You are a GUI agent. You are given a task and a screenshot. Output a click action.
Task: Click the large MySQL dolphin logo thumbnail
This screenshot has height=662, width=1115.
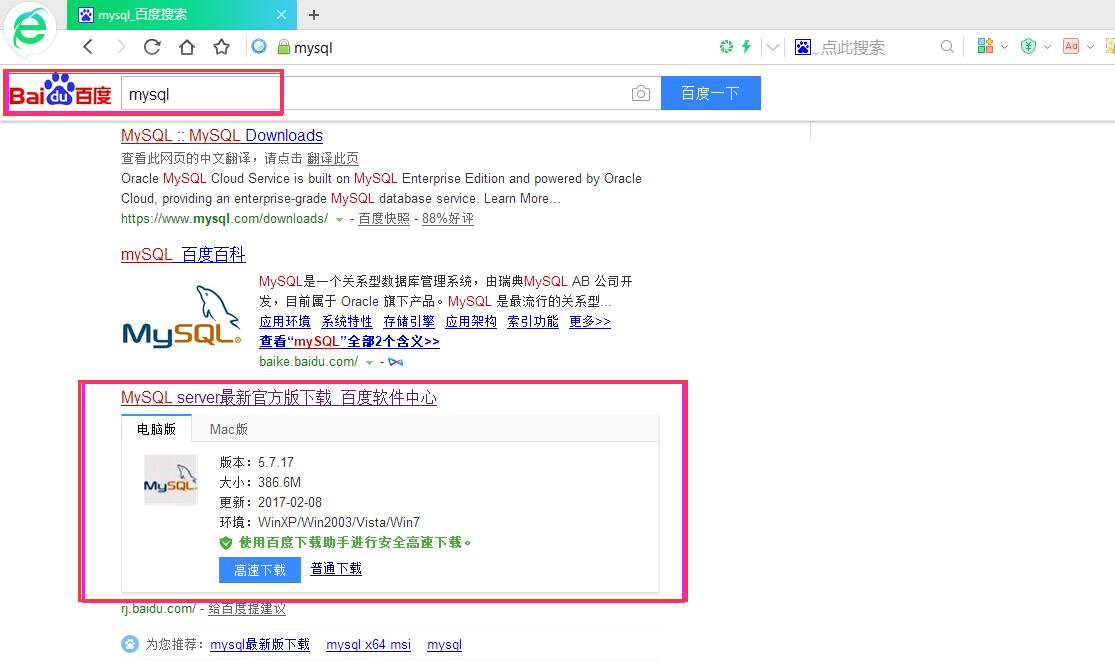point(182,317)
